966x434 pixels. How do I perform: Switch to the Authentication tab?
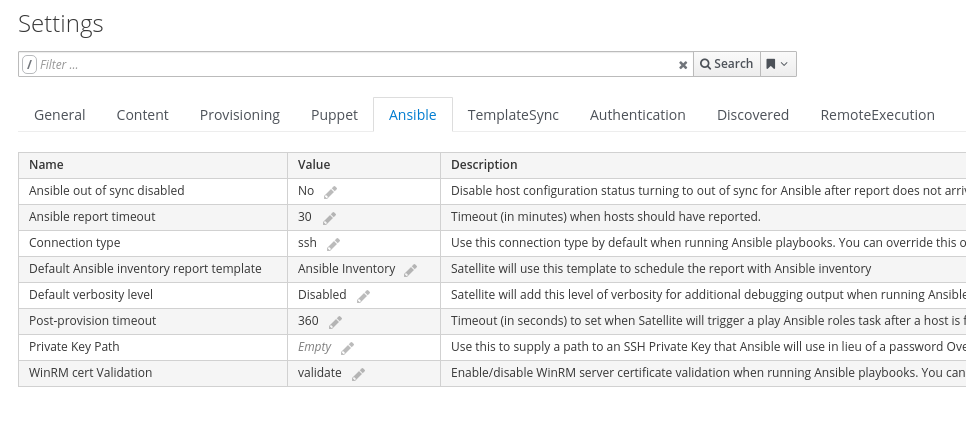click(638, 115)
